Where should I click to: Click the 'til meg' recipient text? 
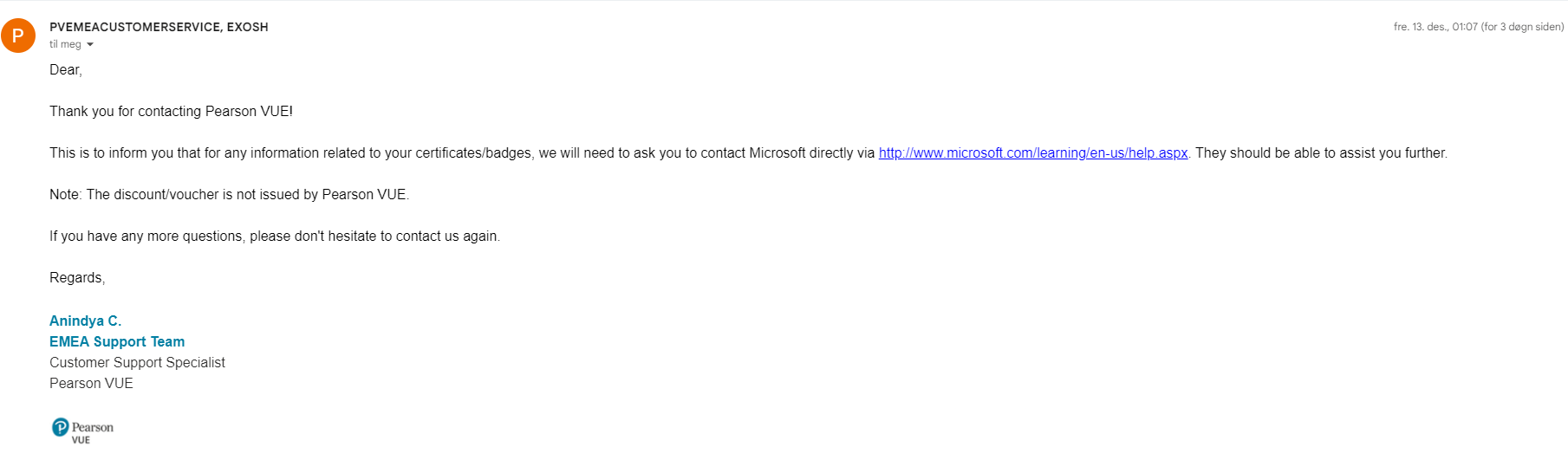tap(65, 44)
